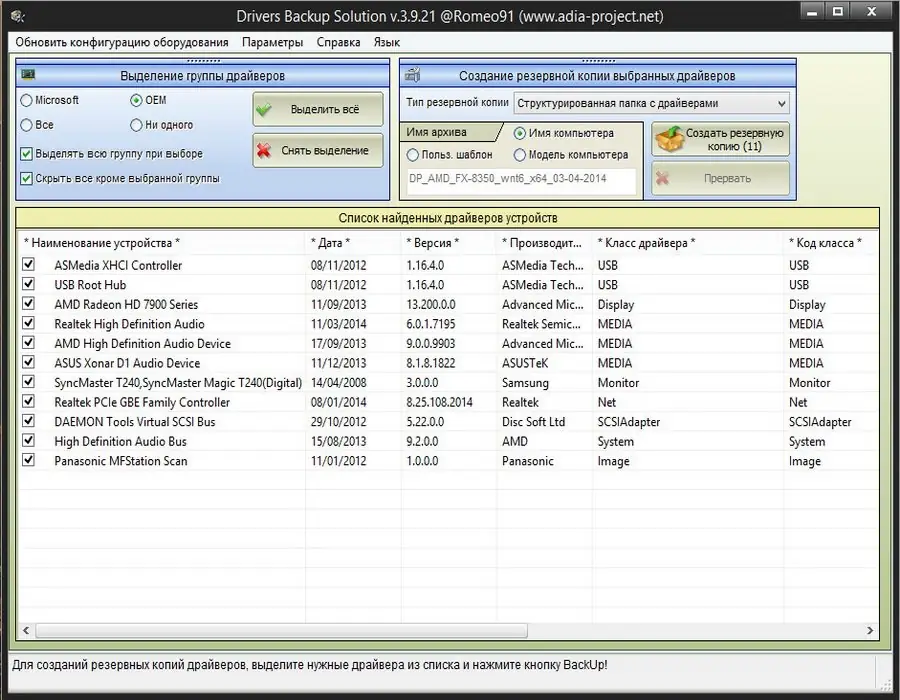Open the Параметры menu

(x=273, y=42)
